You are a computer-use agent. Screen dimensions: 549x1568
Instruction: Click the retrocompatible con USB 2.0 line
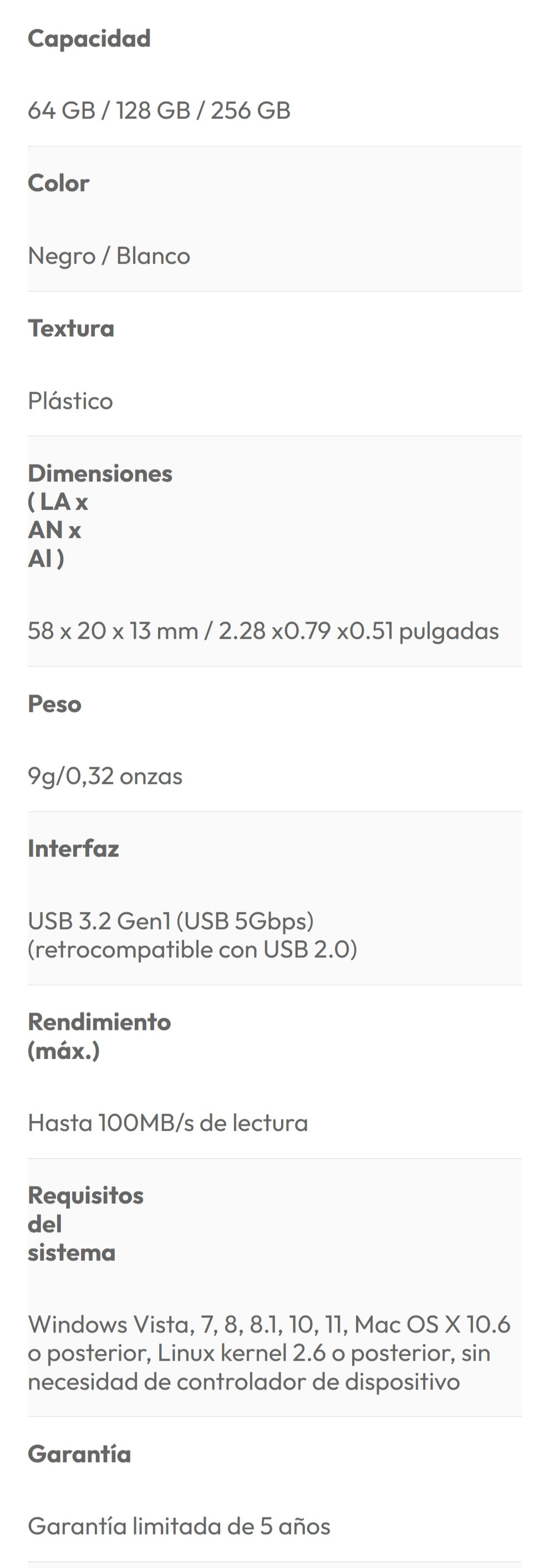click(192, 950)
